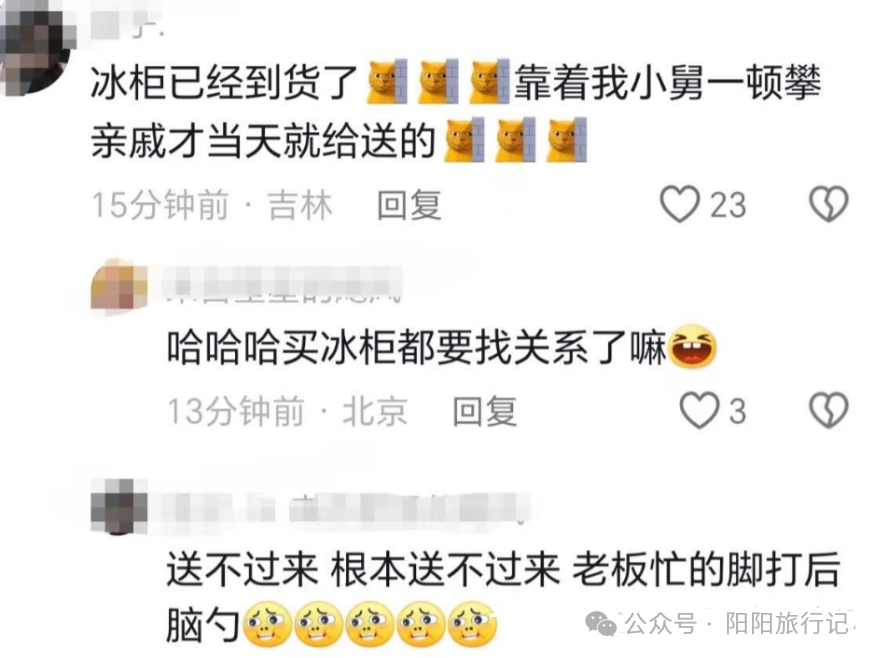The height and width of the screenshot is (658, 876).
Task: Tap the 15分钟前 · 吉林 timestamp
Action: [x=212, y=205]
